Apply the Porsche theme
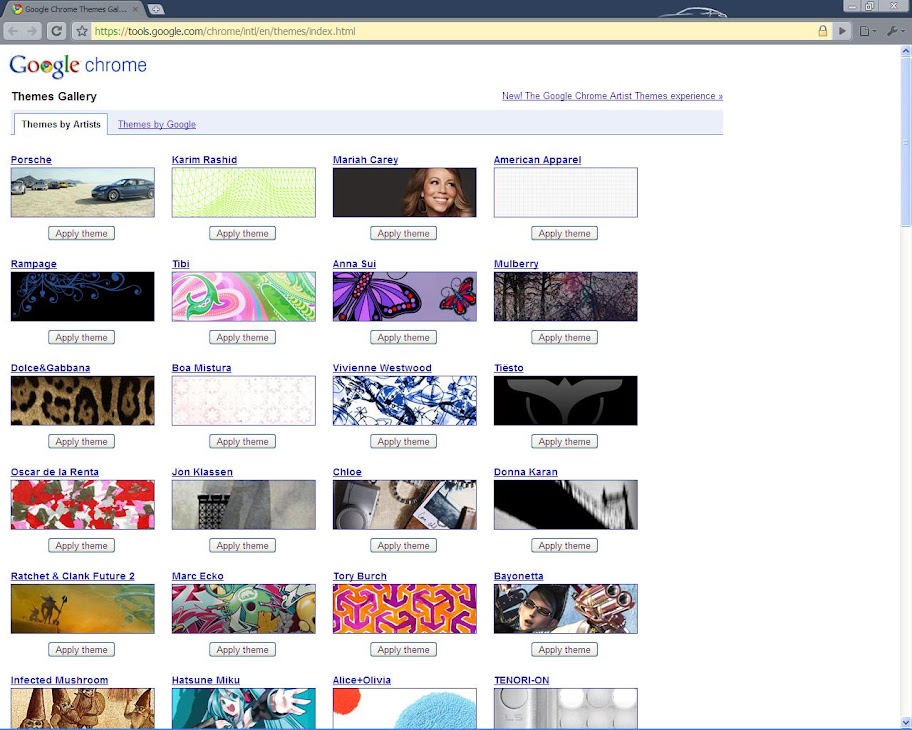The image size is (912, 730). [x=81, y=233]
